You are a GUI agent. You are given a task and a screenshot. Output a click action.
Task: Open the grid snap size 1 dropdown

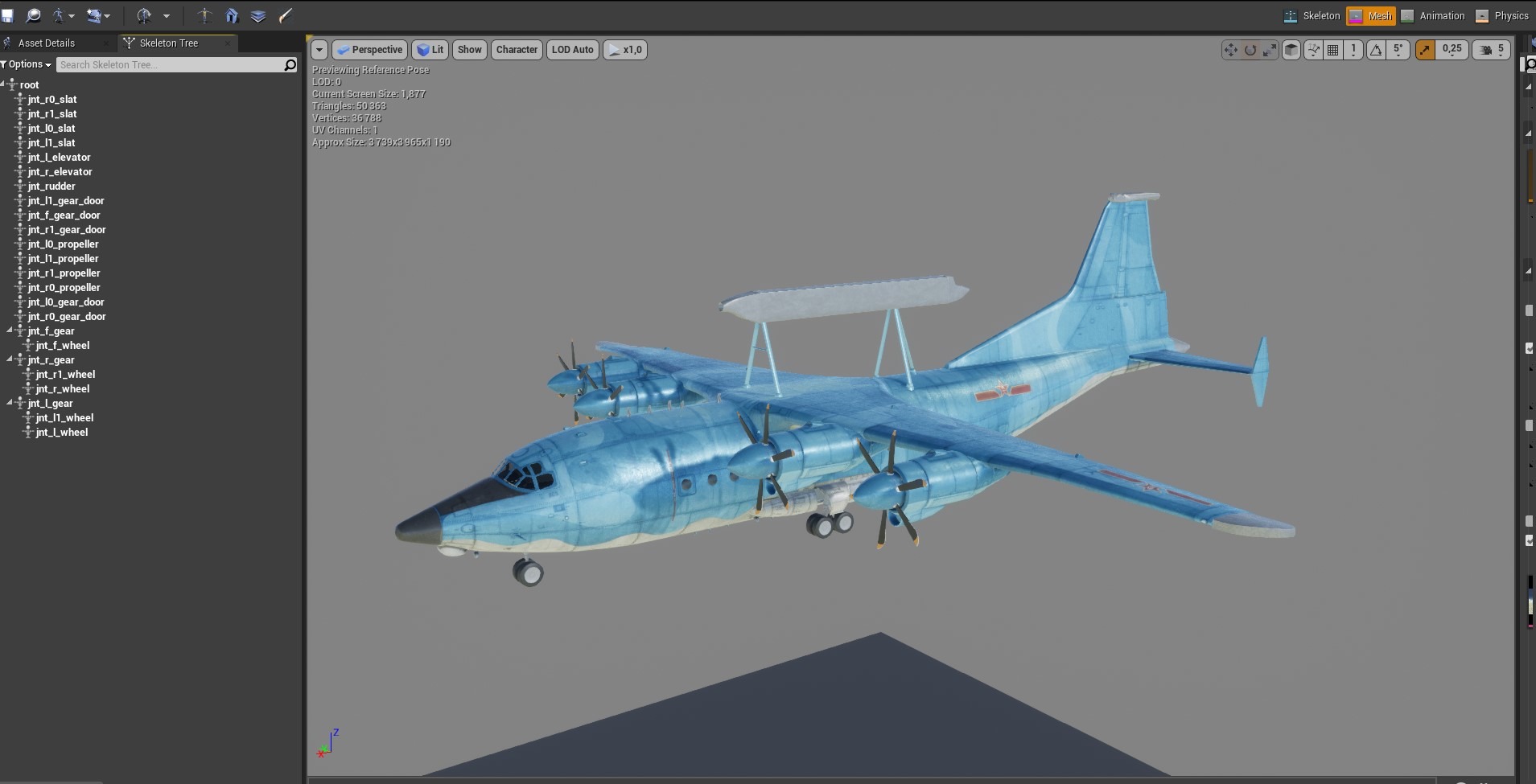[x=1353, y=50]
